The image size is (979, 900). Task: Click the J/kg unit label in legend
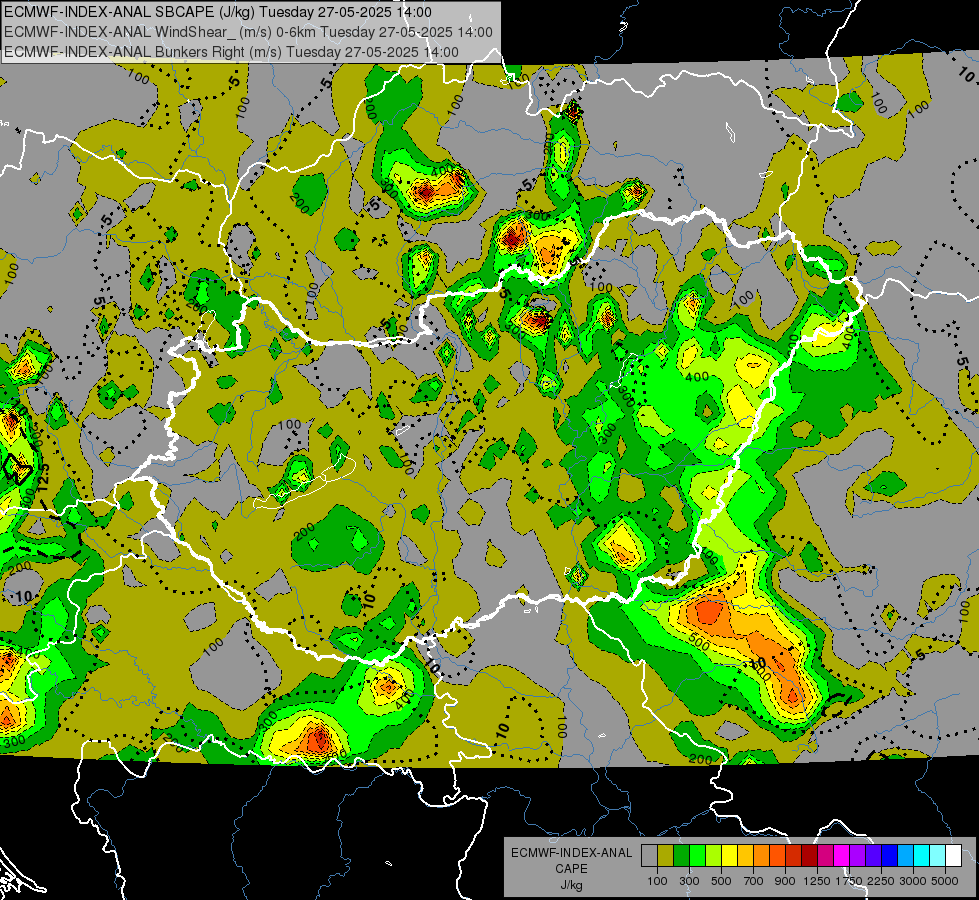point(571,885)
